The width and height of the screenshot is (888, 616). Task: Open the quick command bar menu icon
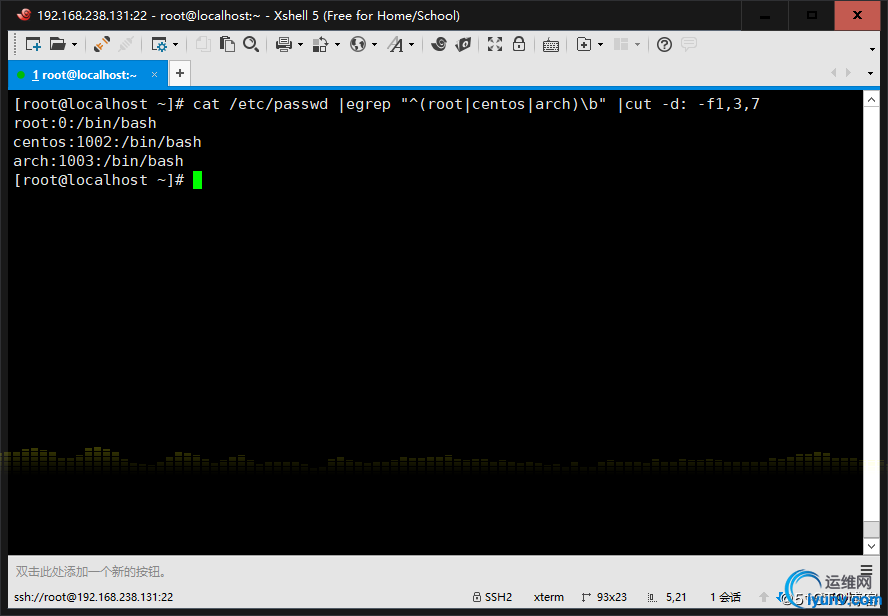[x=866, y=569]
